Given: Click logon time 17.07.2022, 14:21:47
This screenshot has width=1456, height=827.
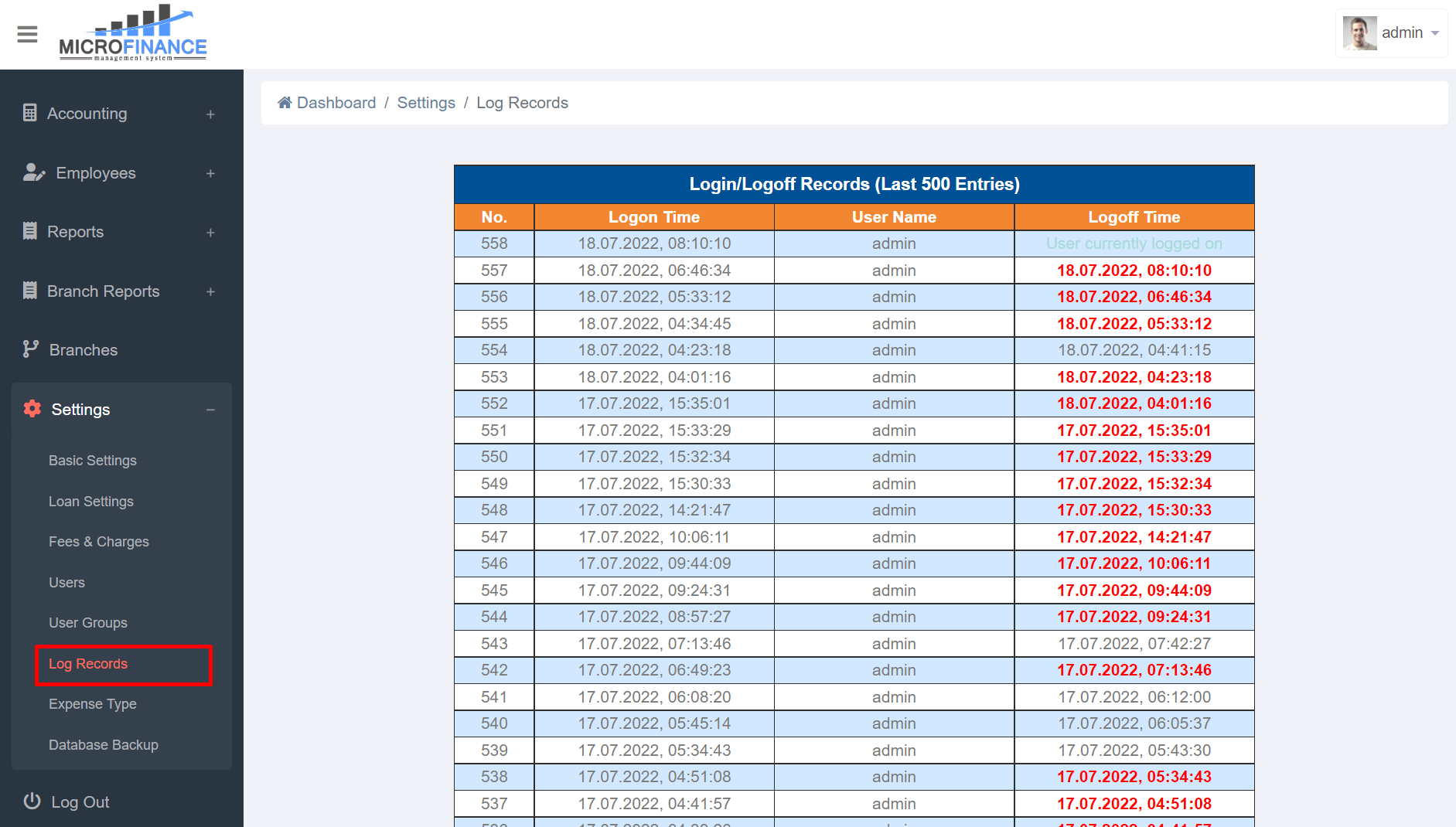Looking at the screenshot, I should [654, 510].
